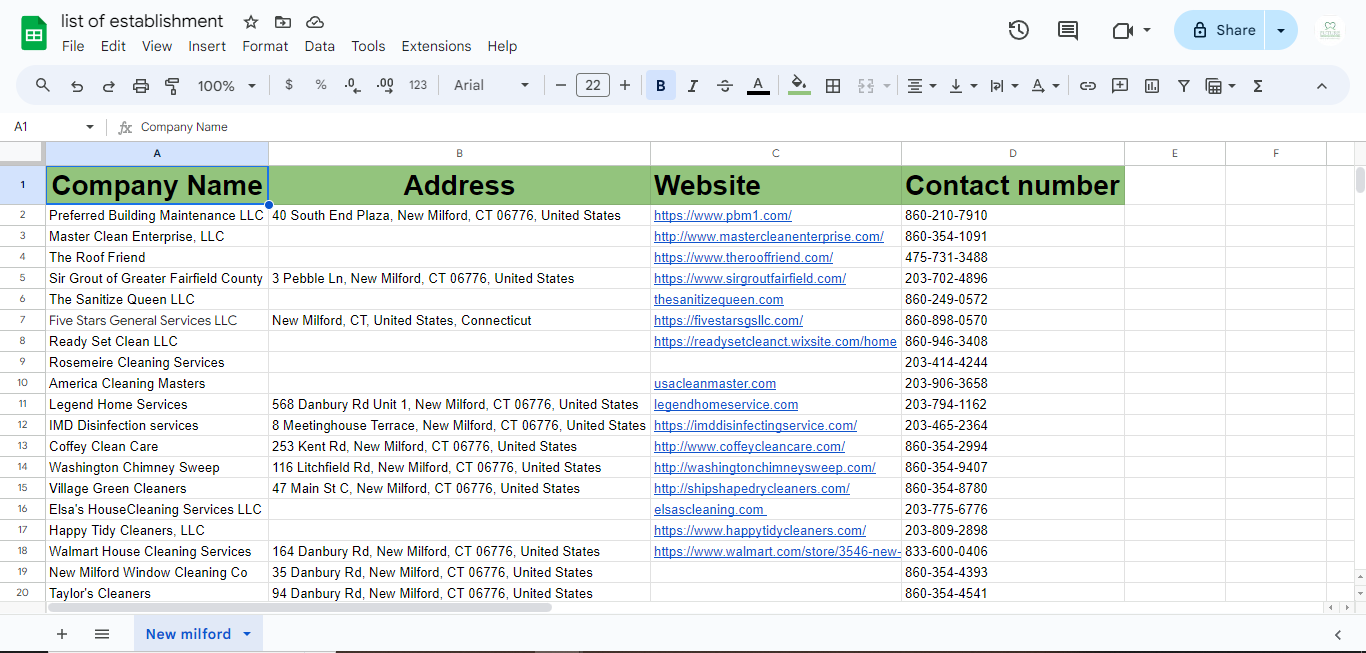Viewport: 1366px width, 653px height.
Task: Toggle italic formatting
Action: [x=693, y=86]
